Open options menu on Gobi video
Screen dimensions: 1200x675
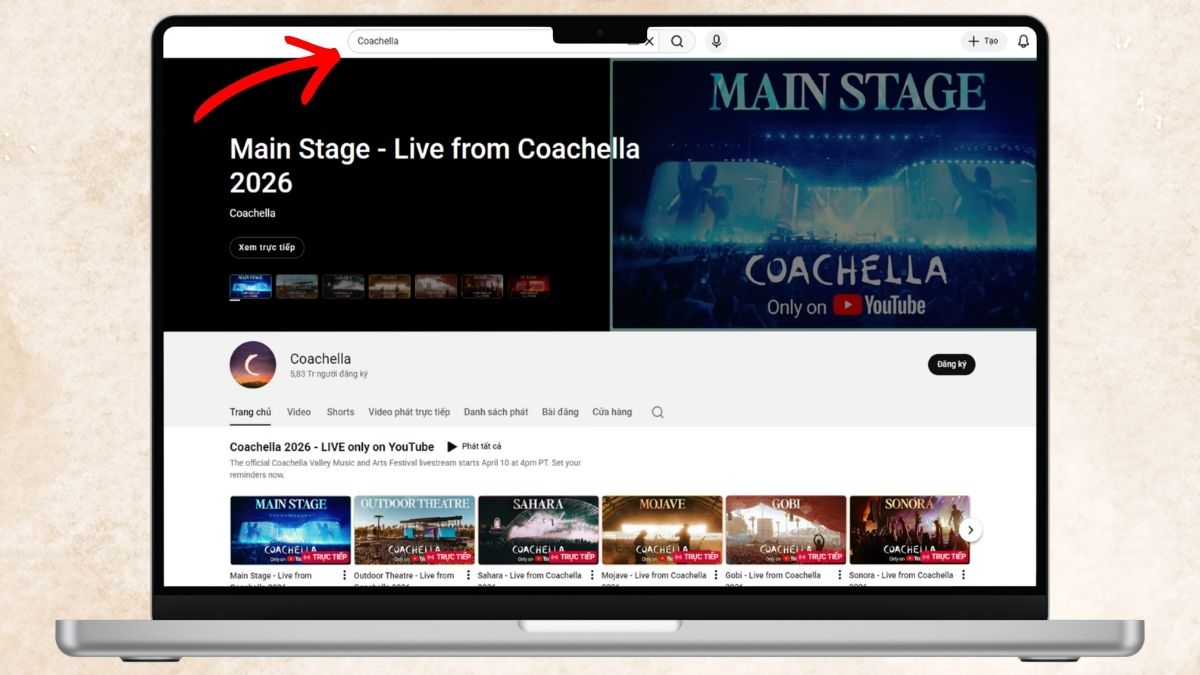coord(840,573)
